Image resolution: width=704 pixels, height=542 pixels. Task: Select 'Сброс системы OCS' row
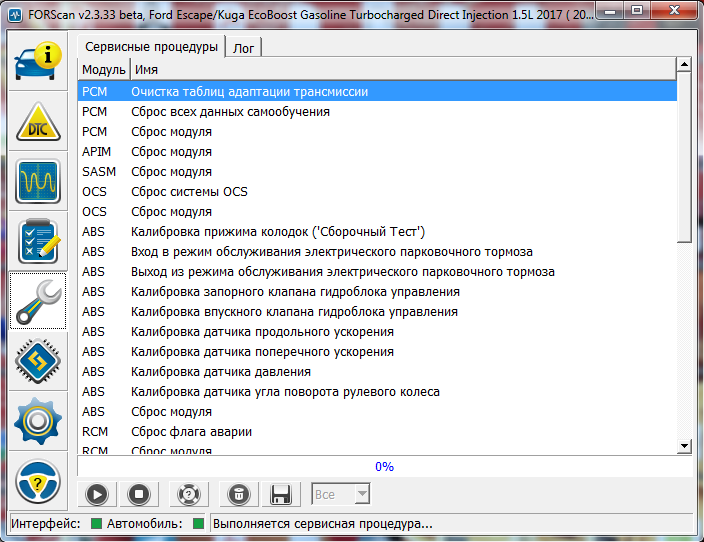[377, 192]
